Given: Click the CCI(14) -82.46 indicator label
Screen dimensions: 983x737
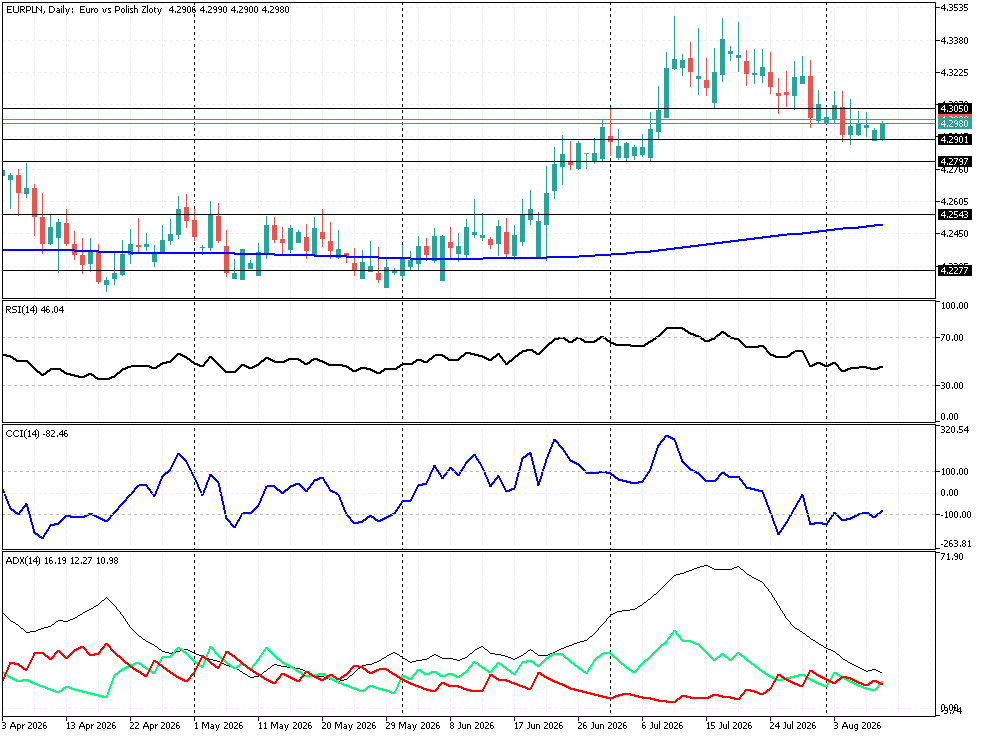Looking at the screenshot, I should tap(36, 434).
